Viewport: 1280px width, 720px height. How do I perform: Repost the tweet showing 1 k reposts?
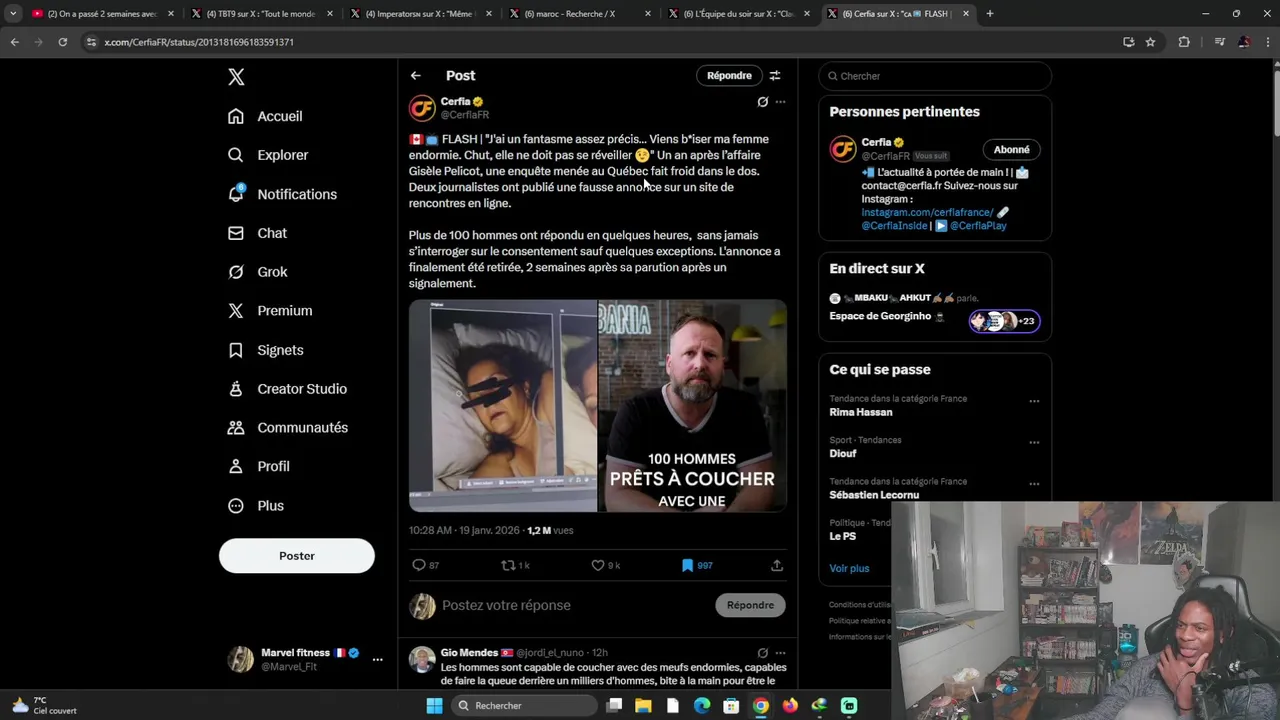515,565
